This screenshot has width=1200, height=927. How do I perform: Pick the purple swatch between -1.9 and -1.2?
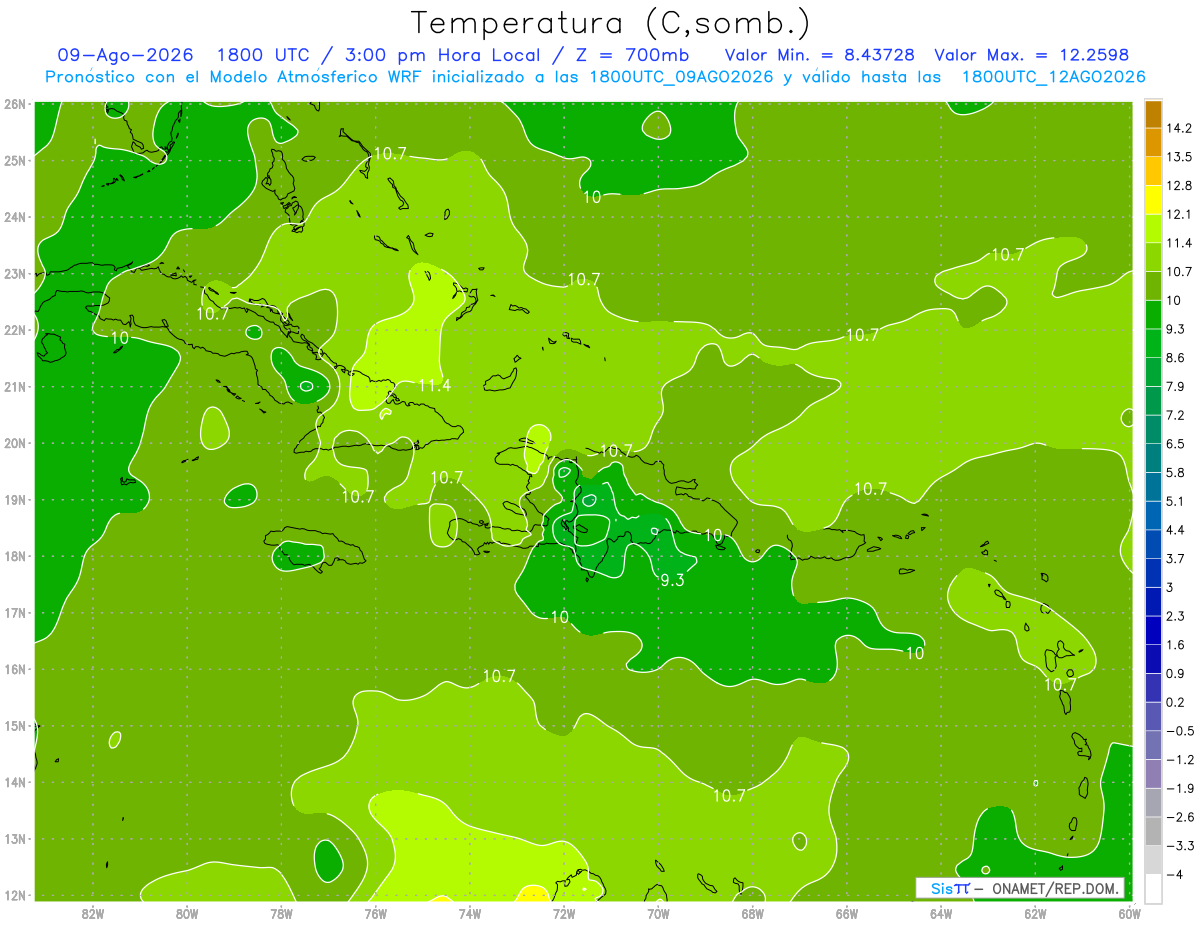(x=1153, y=773)
